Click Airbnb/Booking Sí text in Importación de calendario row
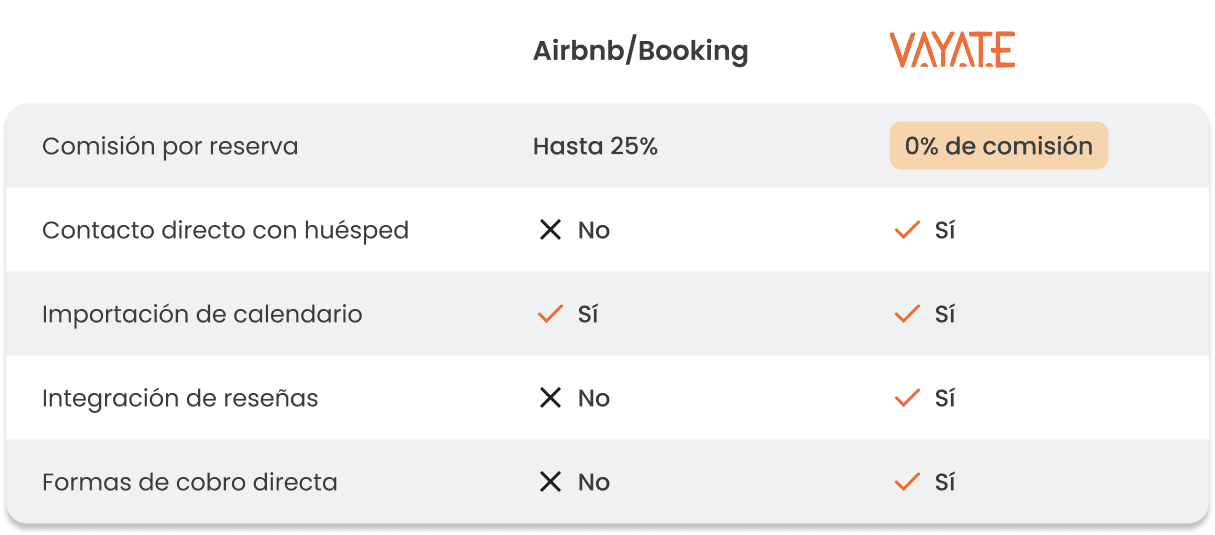Image resolution: width=1215 pixels, height=535 pixels. 588,314
